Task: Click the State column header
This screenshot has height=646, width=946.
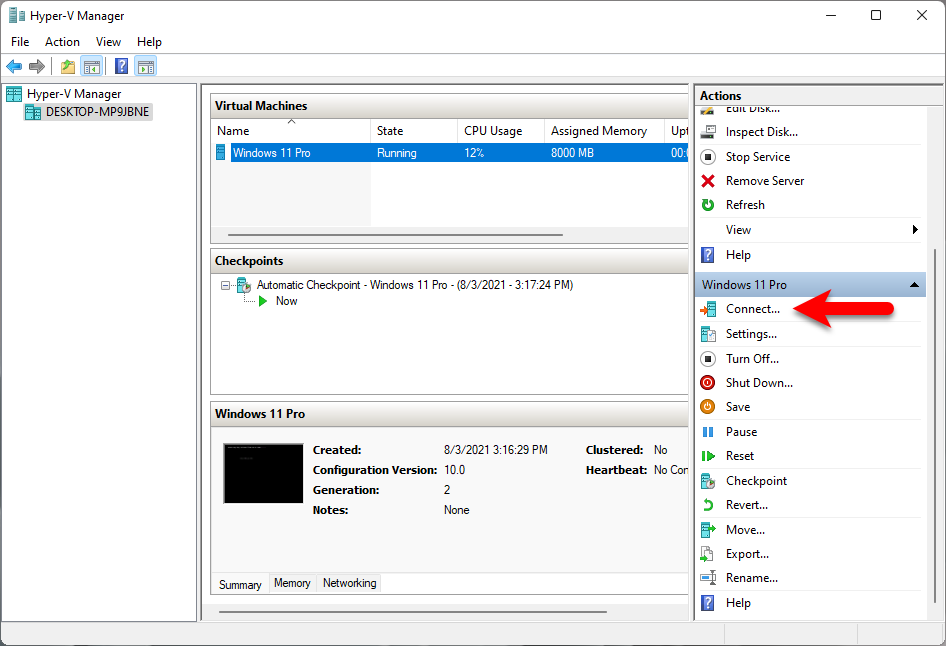Action: coord(414,131)
